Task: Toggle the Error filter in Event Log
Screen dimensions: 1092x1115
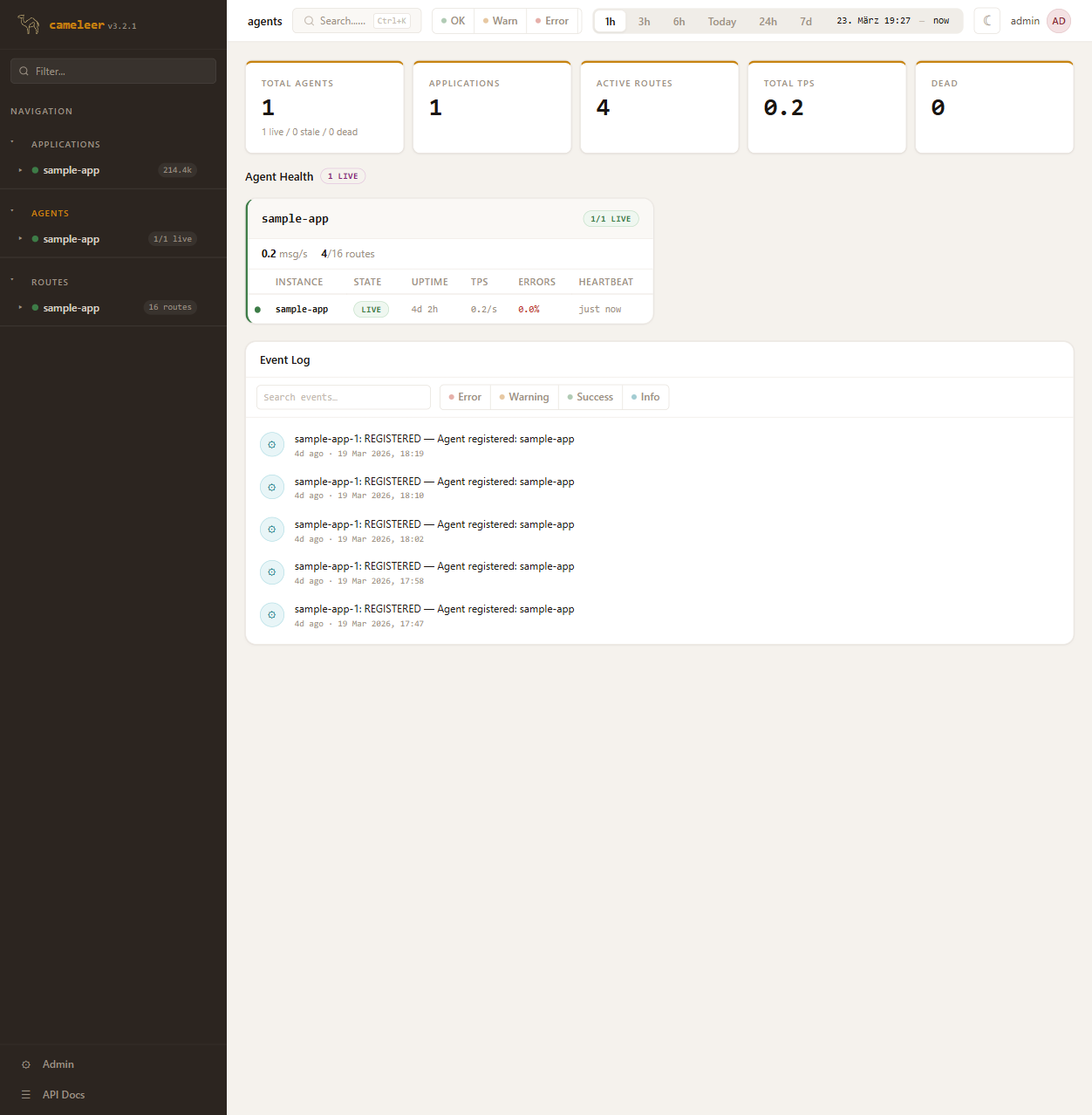Action: pyautogui.click(x=465, y=397)
